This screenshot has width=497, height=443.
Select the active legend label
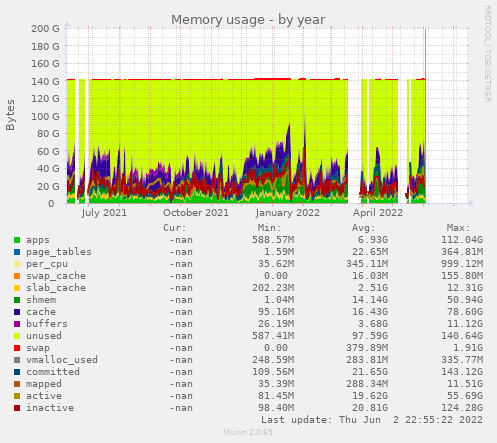[44, 396]
